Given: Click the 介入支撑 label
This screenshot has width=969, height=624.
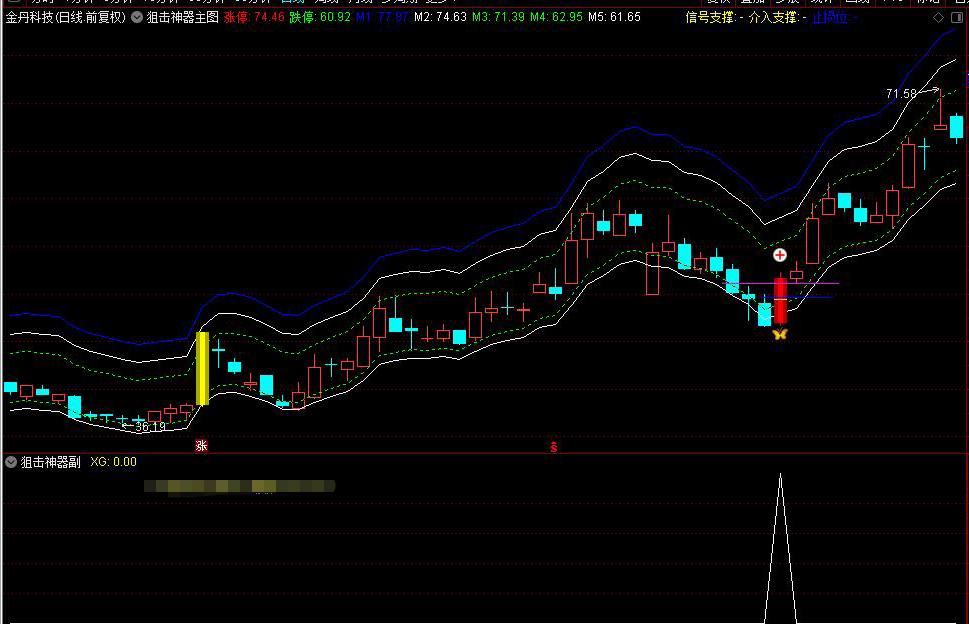Looking at the screenshot, I should 774,17.
